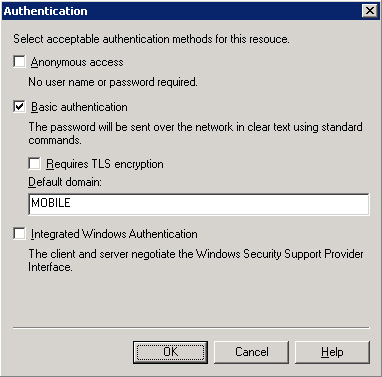382x377 pixels.
Task: Click the 'Basic authentication' label text
Action: (x=79, y=107)
